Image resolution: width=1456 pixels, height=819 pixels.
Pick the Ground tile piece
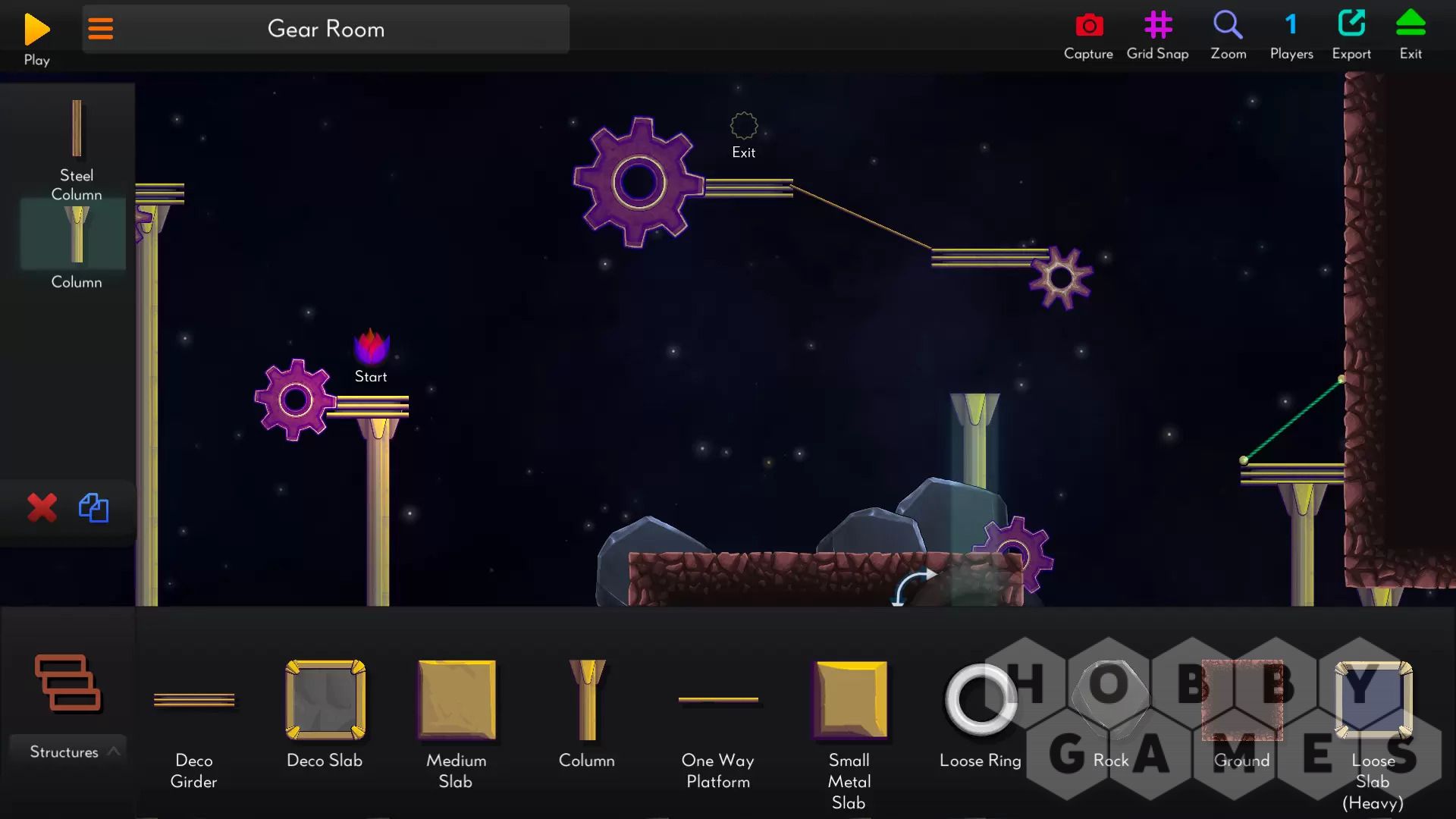(x=1242, y=699)
